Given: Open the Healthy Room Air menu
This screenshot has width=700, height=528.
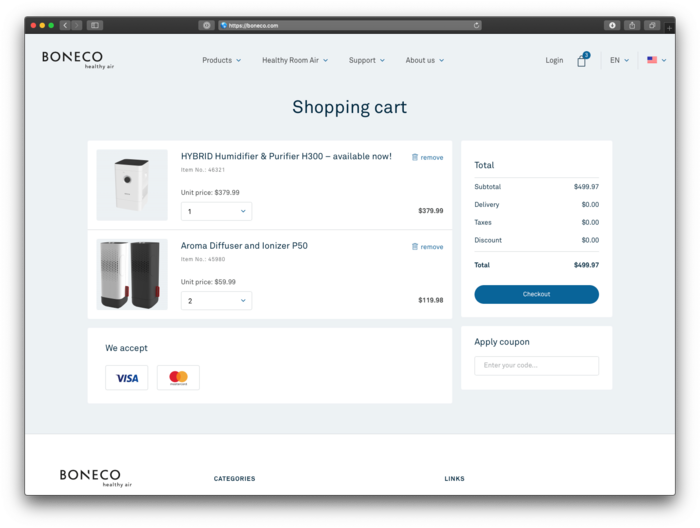Looking at the screenshot, I should point(294,60).
